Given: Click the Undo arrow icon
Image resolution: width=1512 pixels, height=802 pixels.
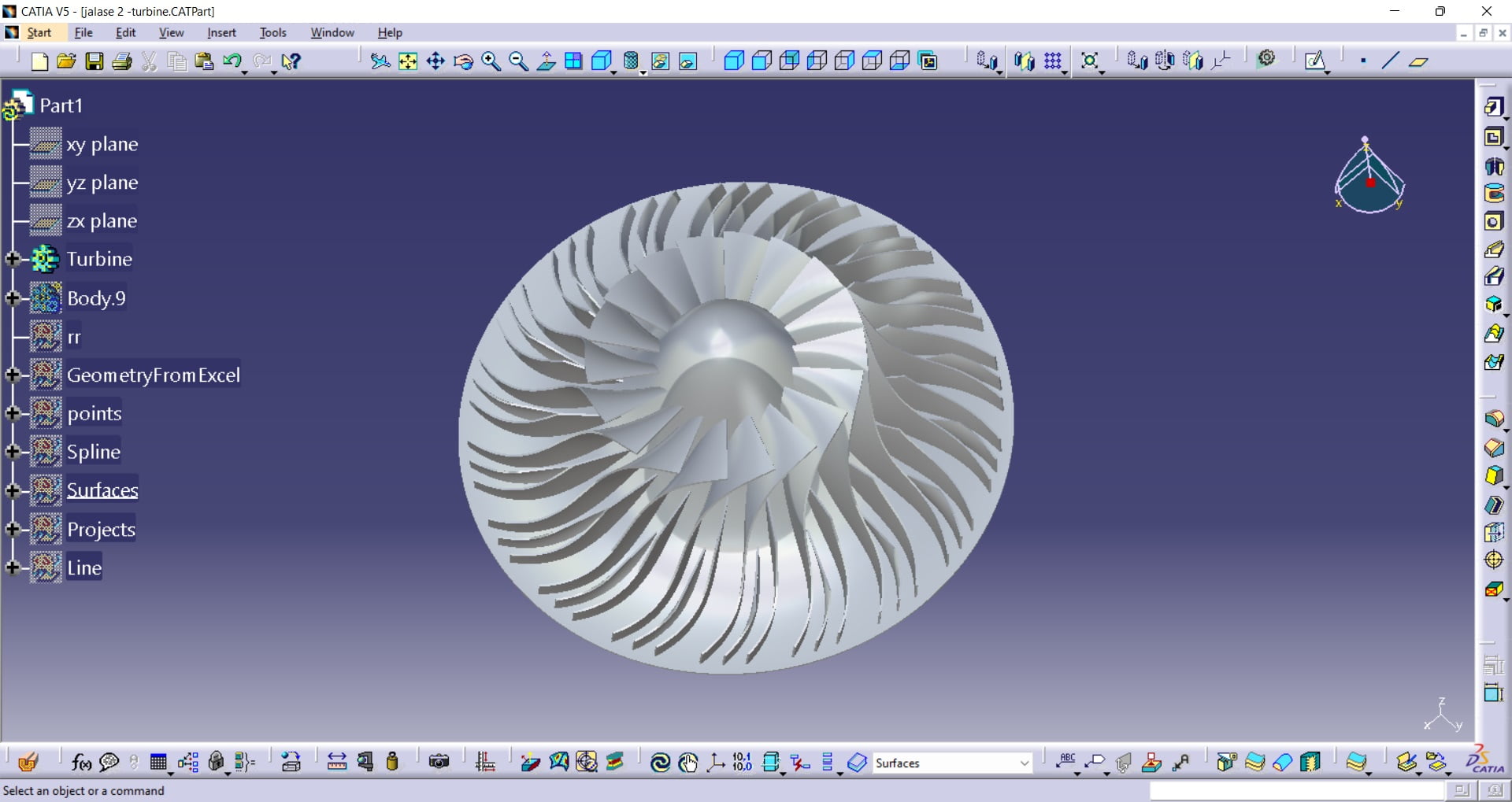Looking at the screenshot, I should point(232,61).
